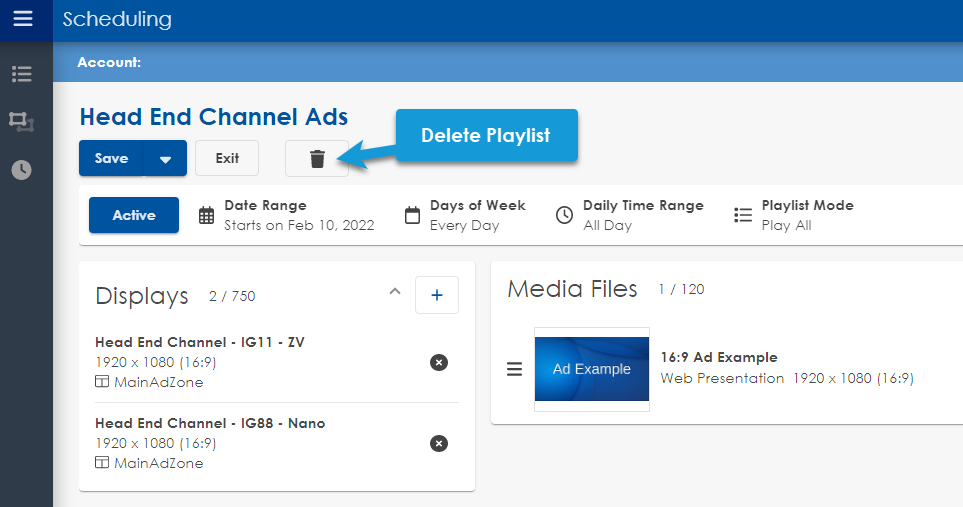Collapse the Displays panel
The height and width of the screenshot is (507, 963).
point(394,292)
